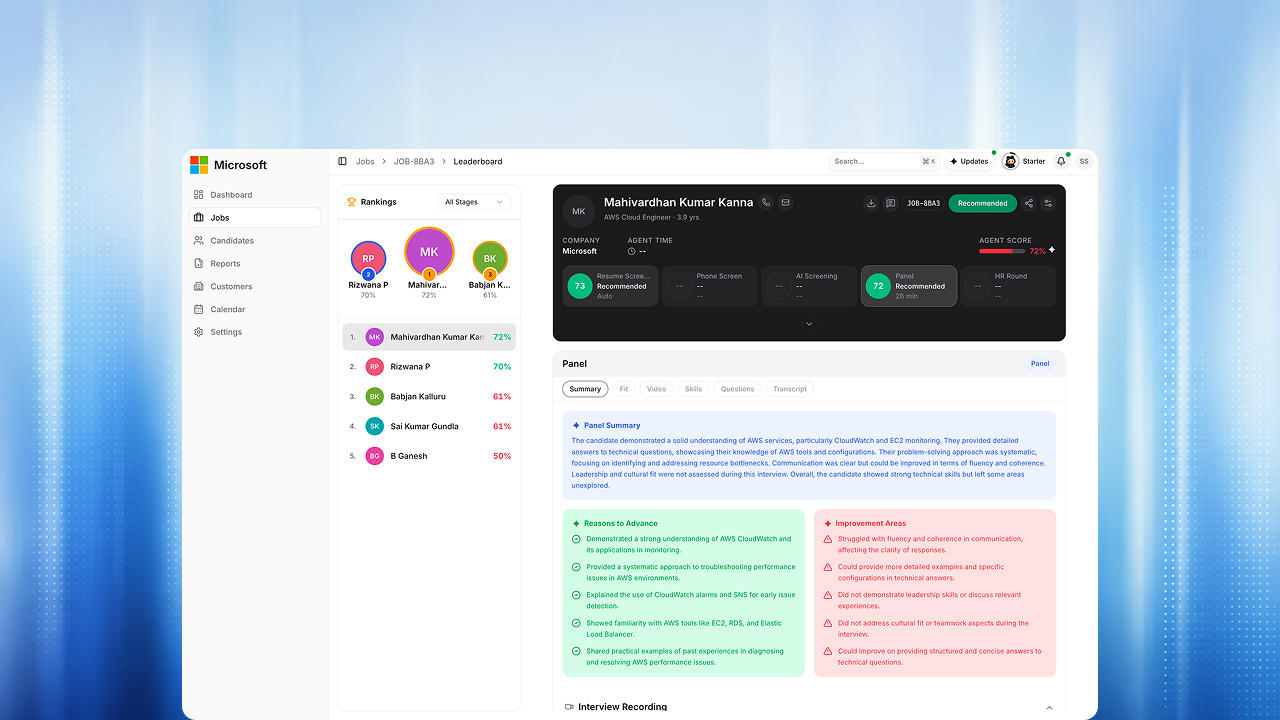Collapse the Interview Recording section chevron
The image size is (1280, 720).
[x=1049, y=708]
